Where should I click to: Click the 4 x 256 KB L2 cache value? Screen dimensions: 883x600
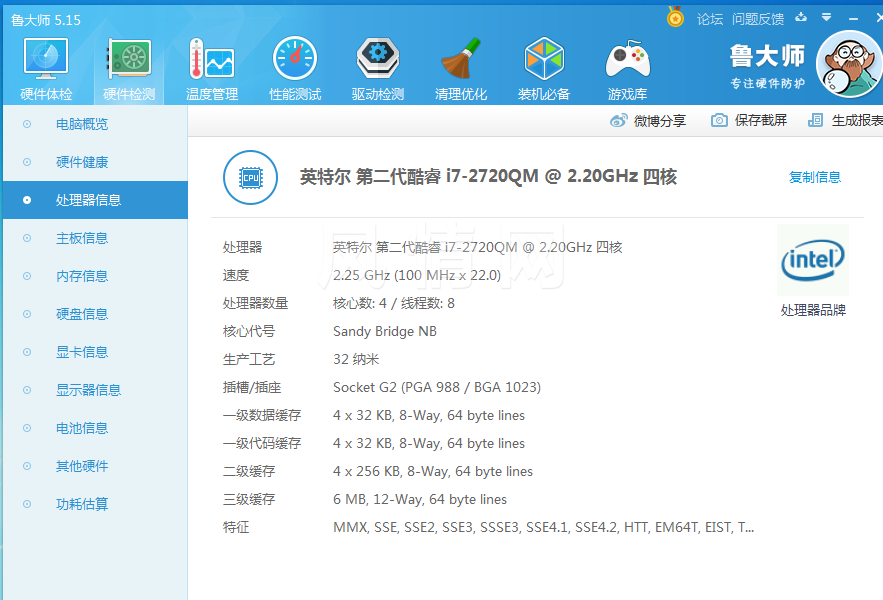432,471
